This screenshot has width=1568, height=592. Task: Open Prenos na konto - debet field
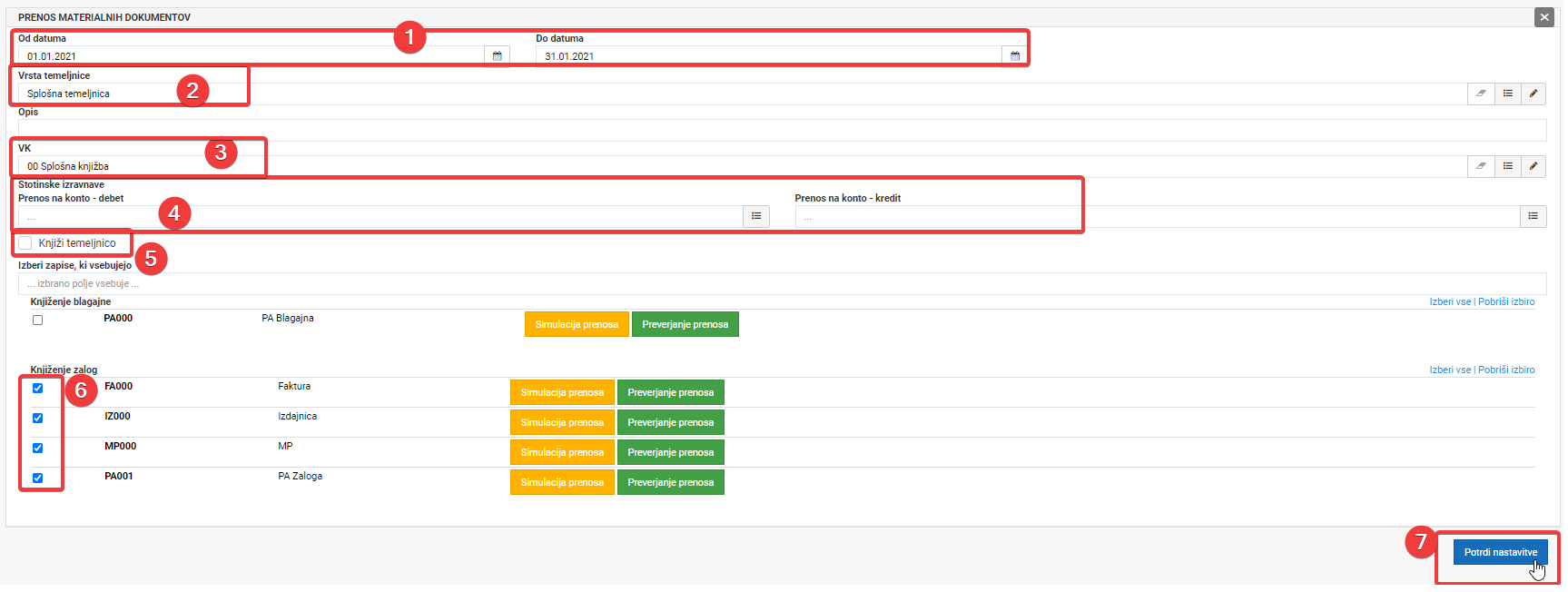(x=381, y=216)
